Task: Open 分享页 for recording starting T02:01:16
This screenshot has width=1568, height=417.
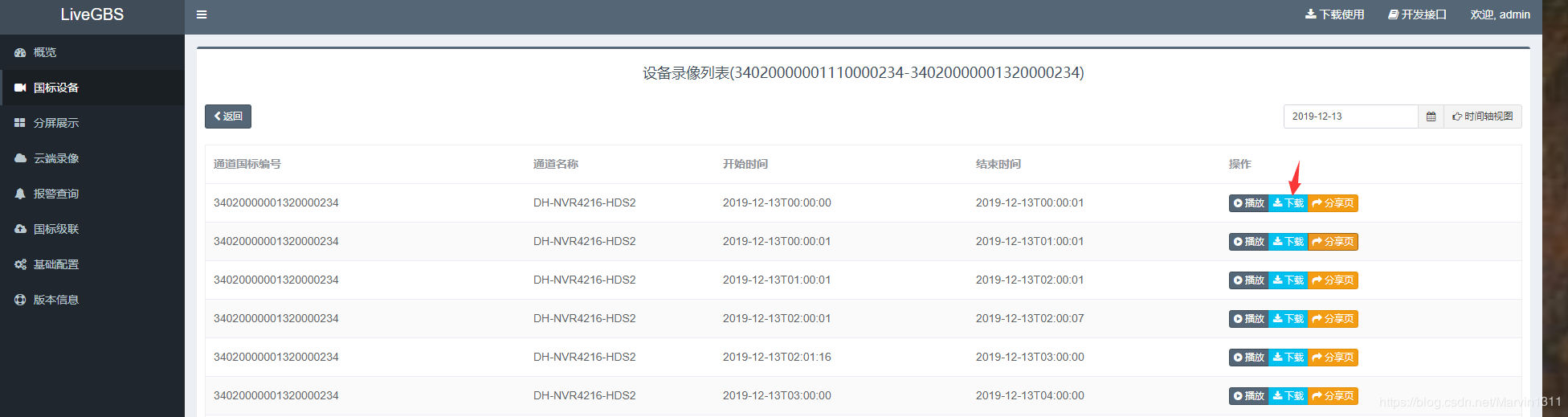Action: (1333, 358)
